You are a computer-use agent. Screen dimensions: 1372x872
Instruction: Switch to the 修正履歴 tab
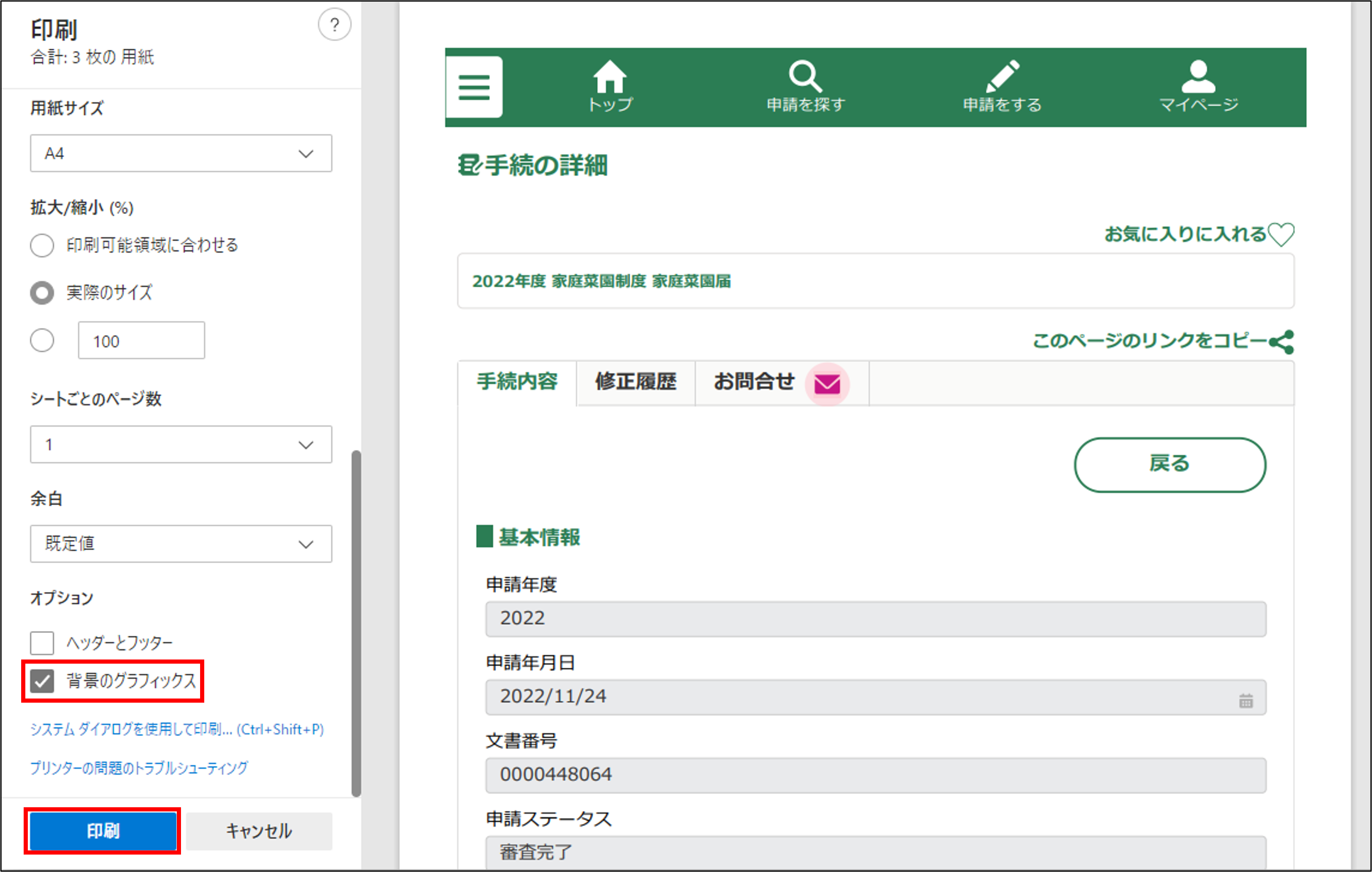click(x=635, y=381)
